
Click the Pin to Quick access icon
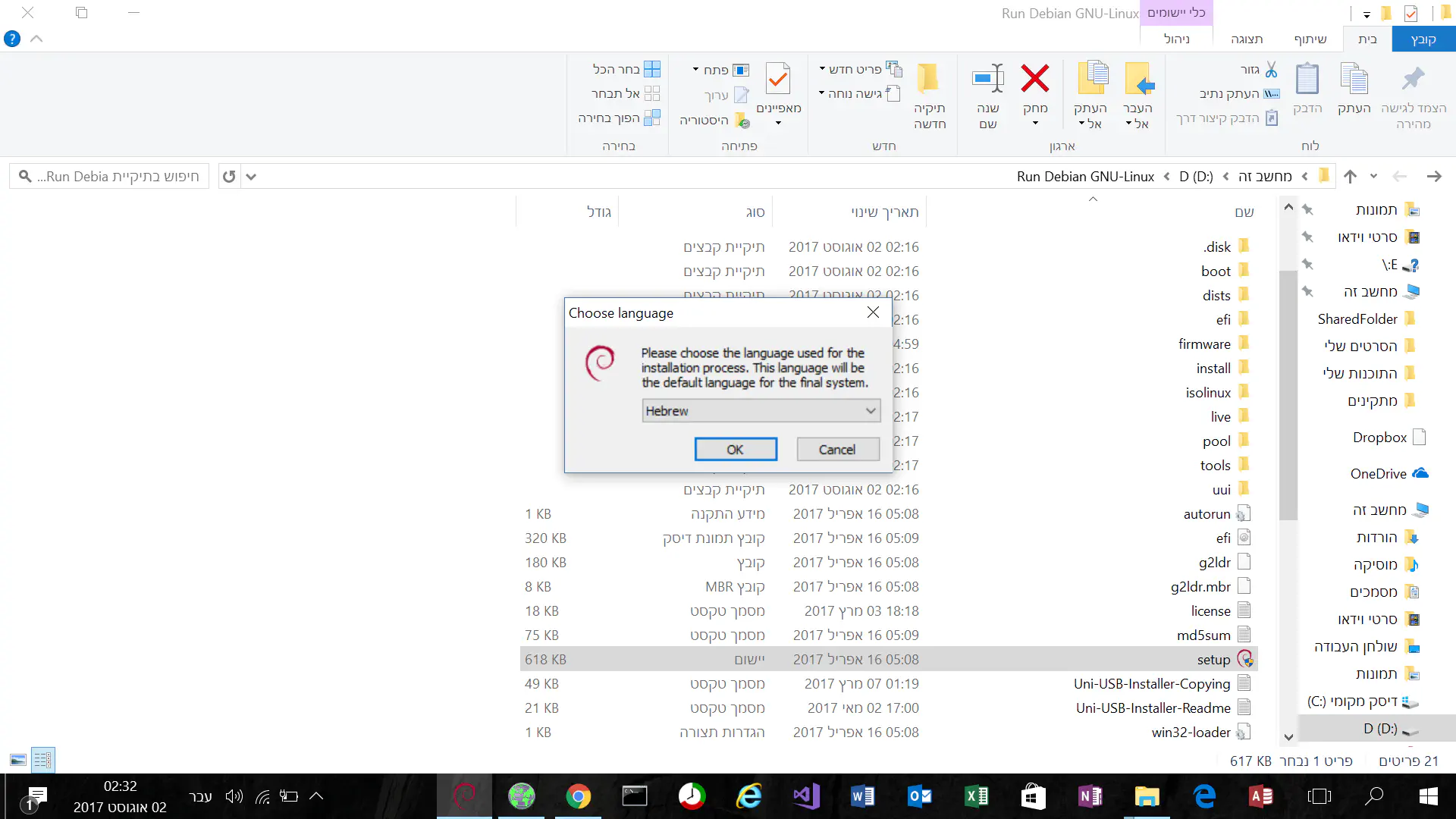click(x=1413, y=79)
